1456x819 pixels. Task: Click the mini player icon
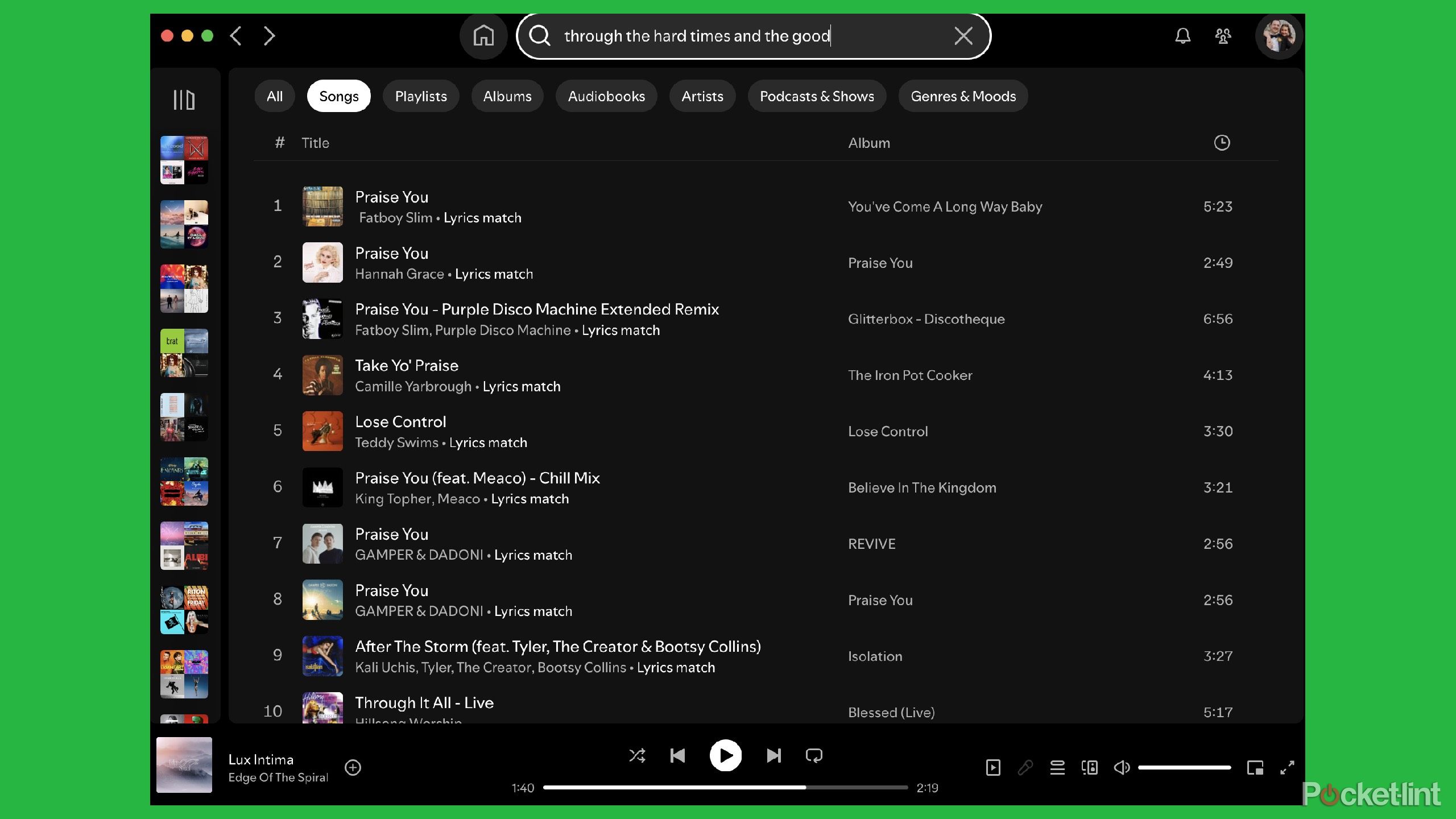tap(1253, 767)
